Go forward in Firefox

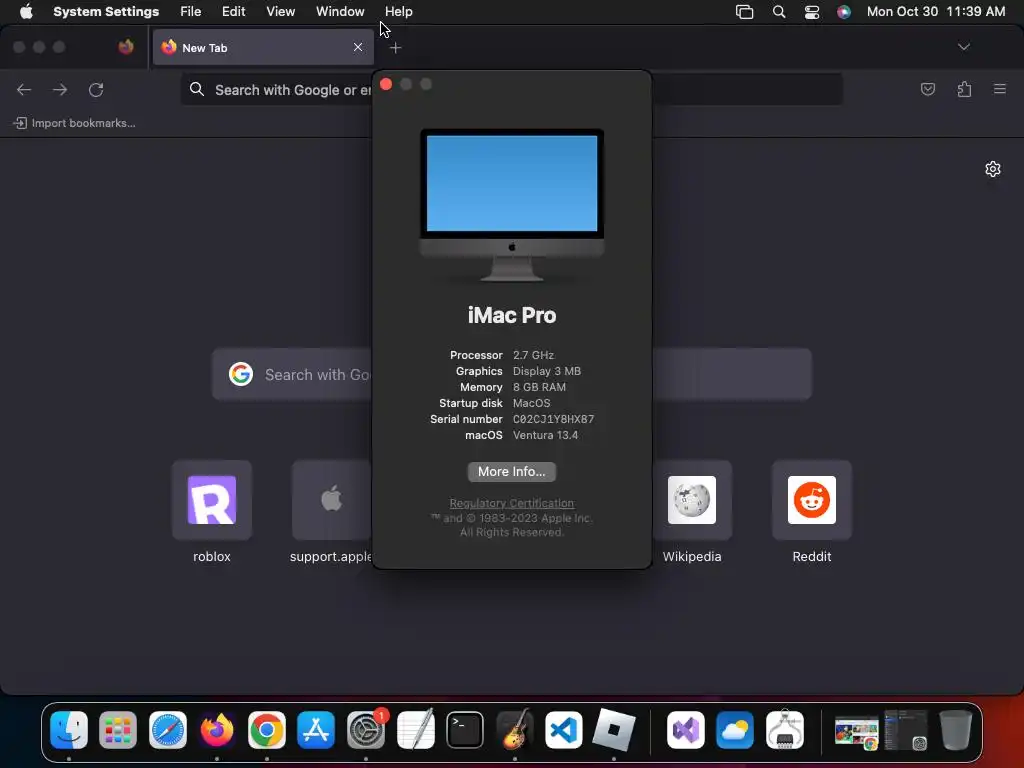[x=60, y=89]
